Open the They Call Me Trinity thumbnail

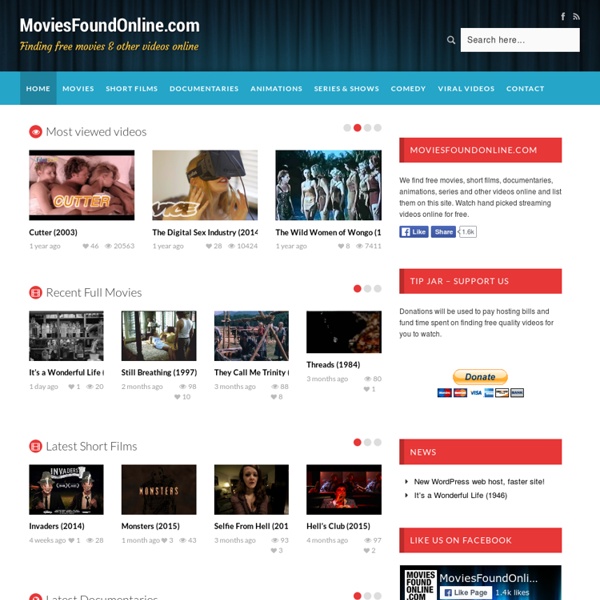click(x=251, y=336)
